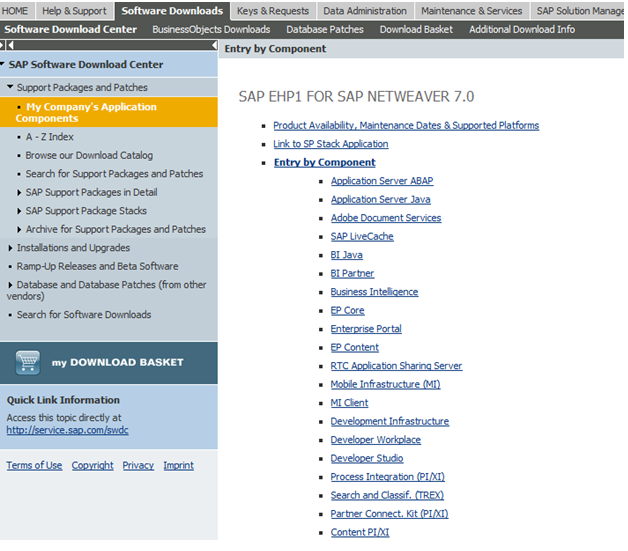The image size is (628, 551).
Task: Open Enterprise Portal link
Action: [x=366, y=329]
